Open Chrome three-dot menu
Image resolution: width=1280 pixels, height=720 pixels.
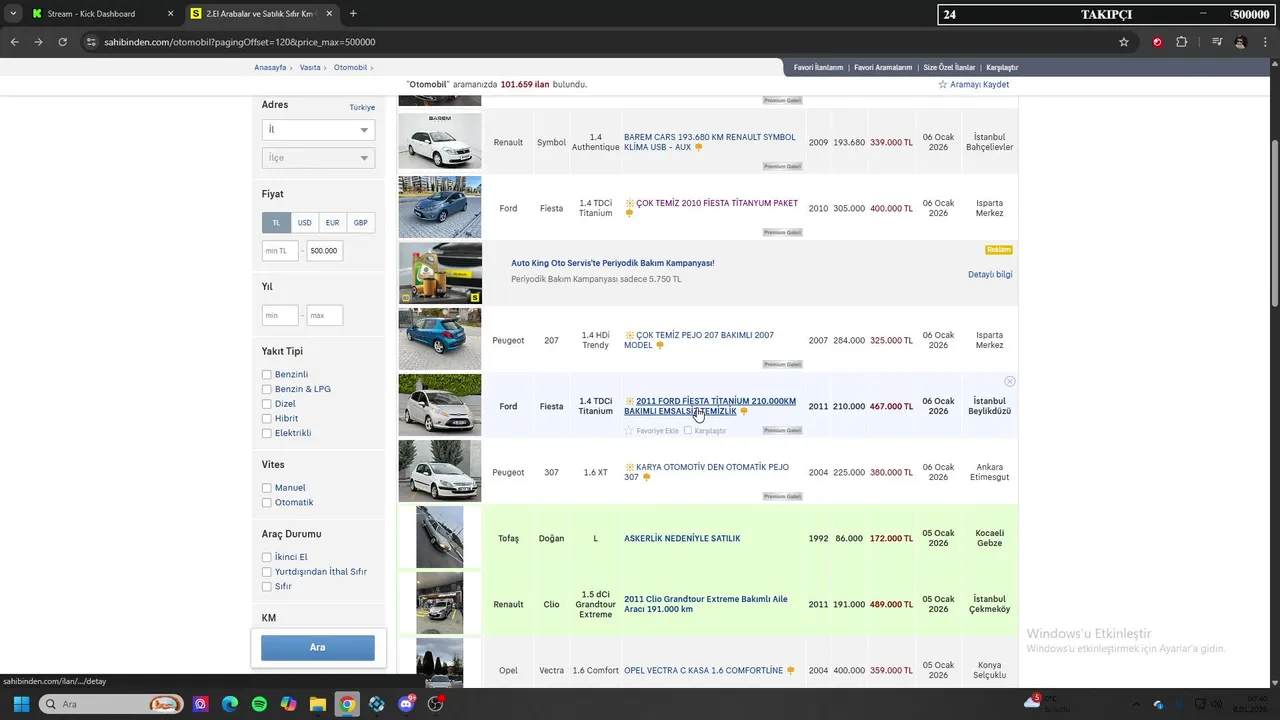[1263, 42]
